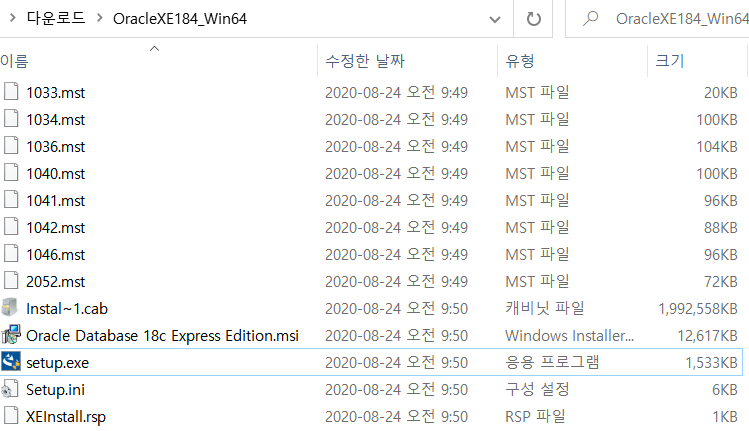Refresh the folder with the reload icon
Screen dimensions: 749x431
tap(533, 19)
